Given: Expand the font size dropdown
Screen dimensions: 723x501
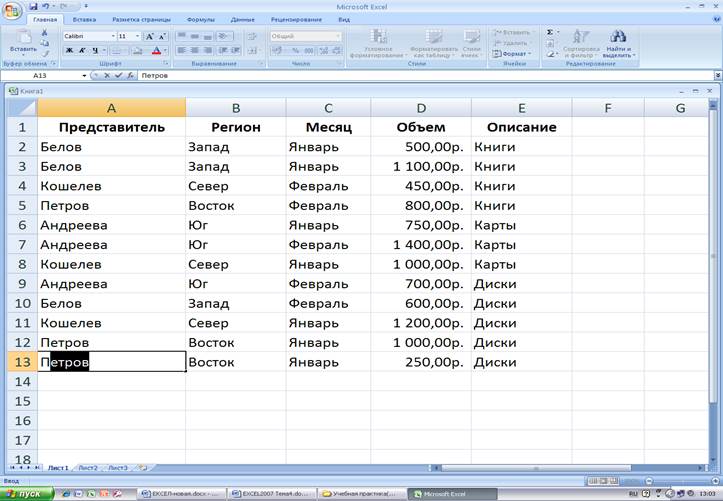Looking at the screenshot, I should click(x=135, y=36).
